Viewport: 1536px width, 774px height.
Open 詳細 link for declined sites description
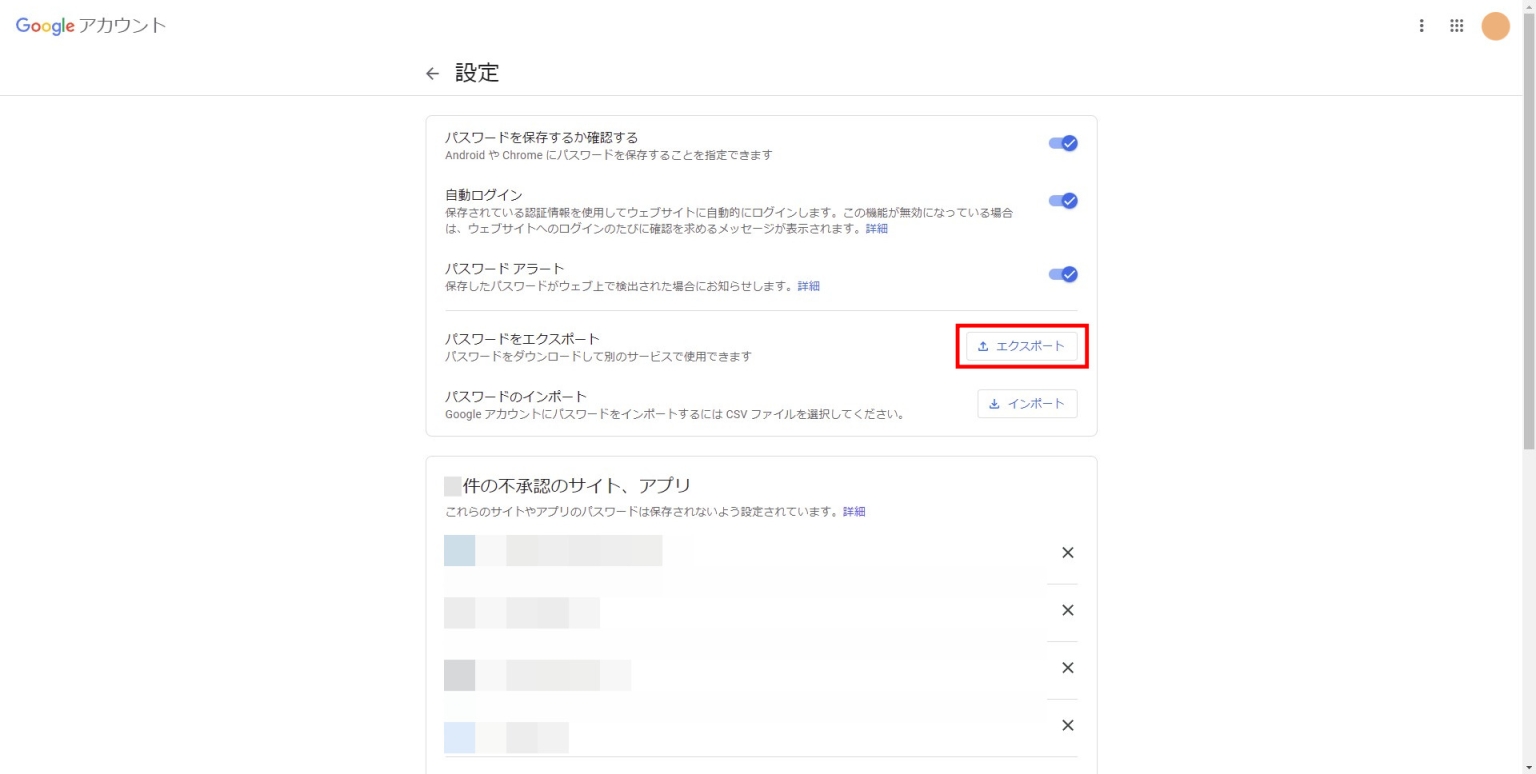tap(854, 511)
